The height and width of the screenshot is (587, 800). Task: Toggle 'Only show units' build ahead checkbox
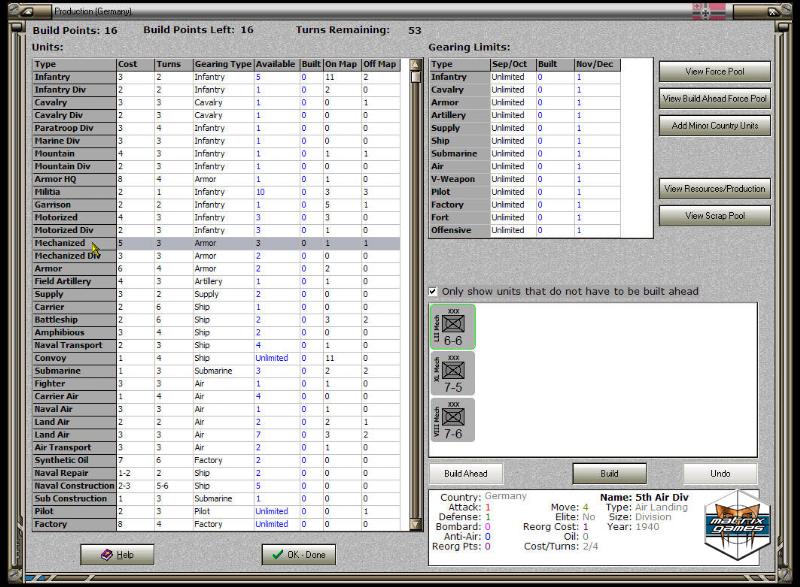(x=433, y=291)
